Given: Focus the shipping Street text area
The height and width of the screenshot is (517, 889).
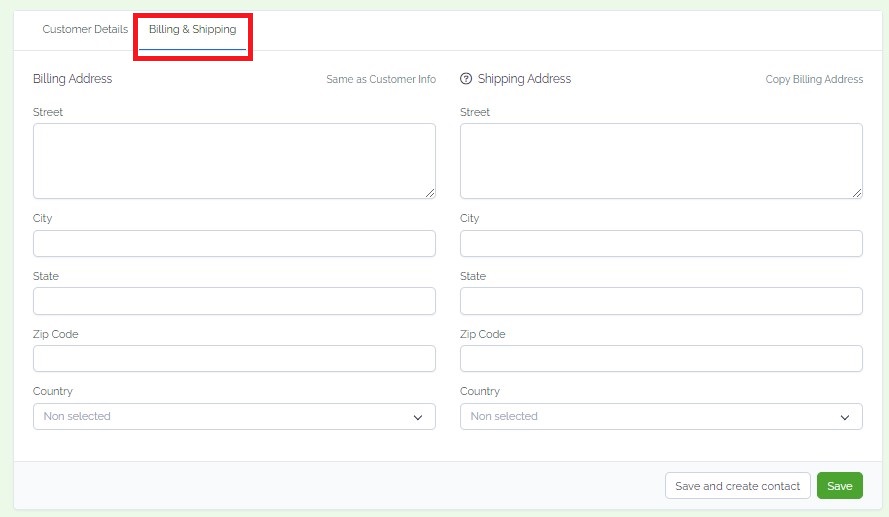Looking at the screenshot, I should pos(661,161).
